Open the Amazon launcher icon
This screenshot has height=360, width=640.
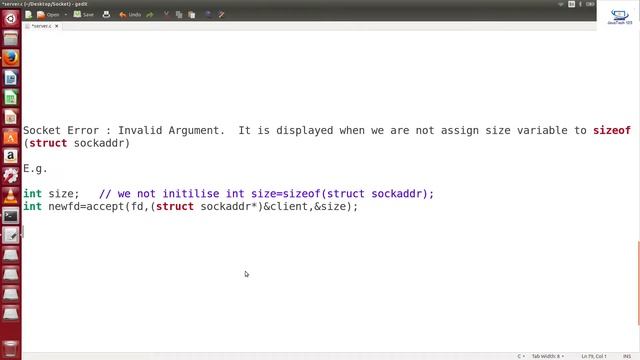click(x=11, y=156)
